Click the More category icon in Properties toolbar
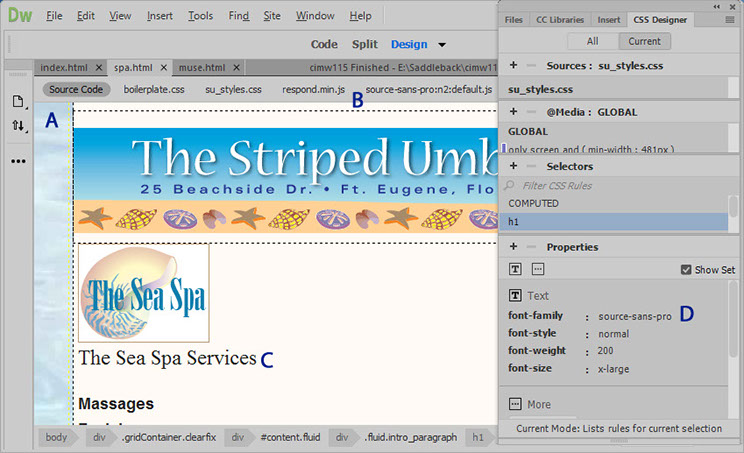 pyautogui.click(x=537, y=269)
